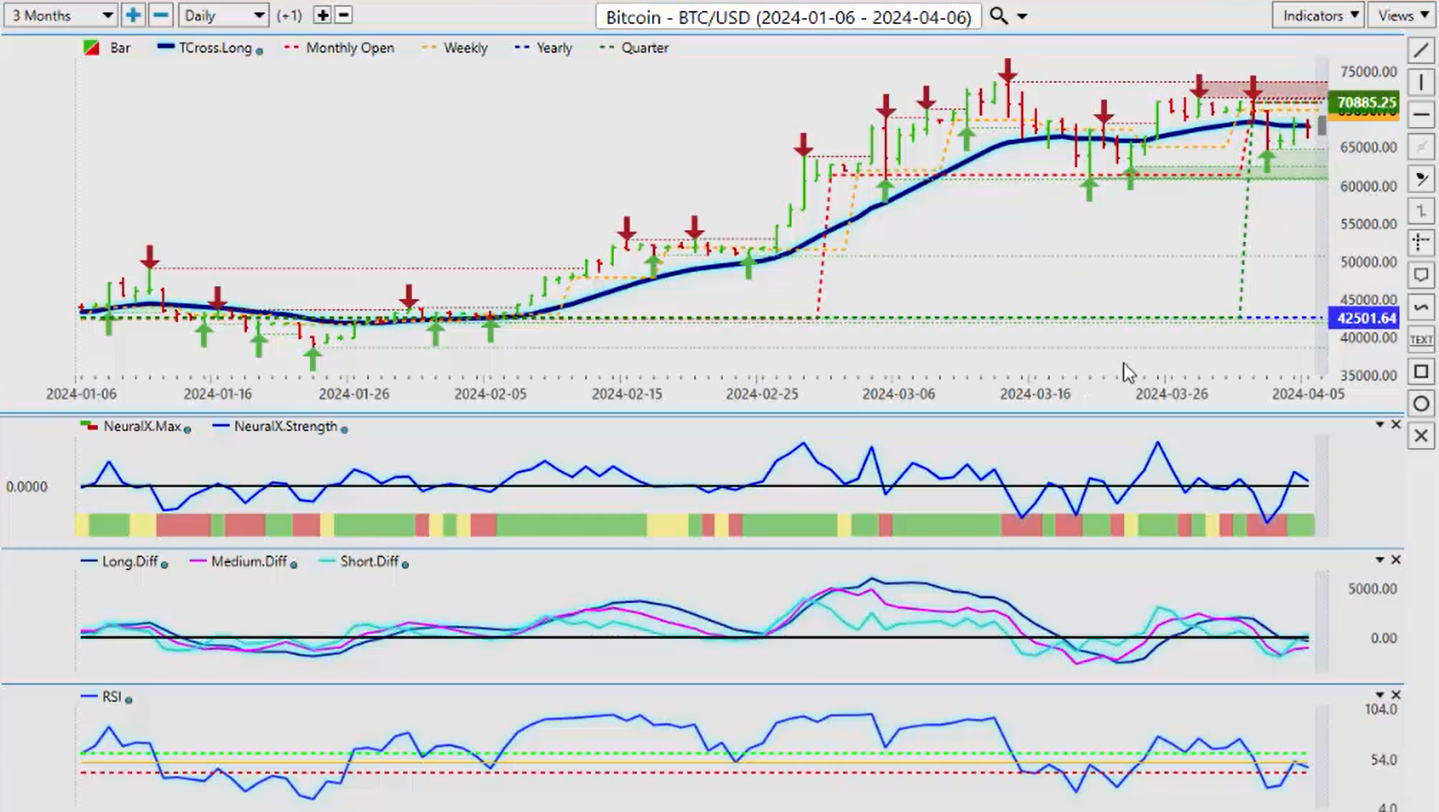Collapse the Diff panel with its arrow
Viewport: 1439px width, 812px height.
pyautogui.click(x=1380, y=560)
